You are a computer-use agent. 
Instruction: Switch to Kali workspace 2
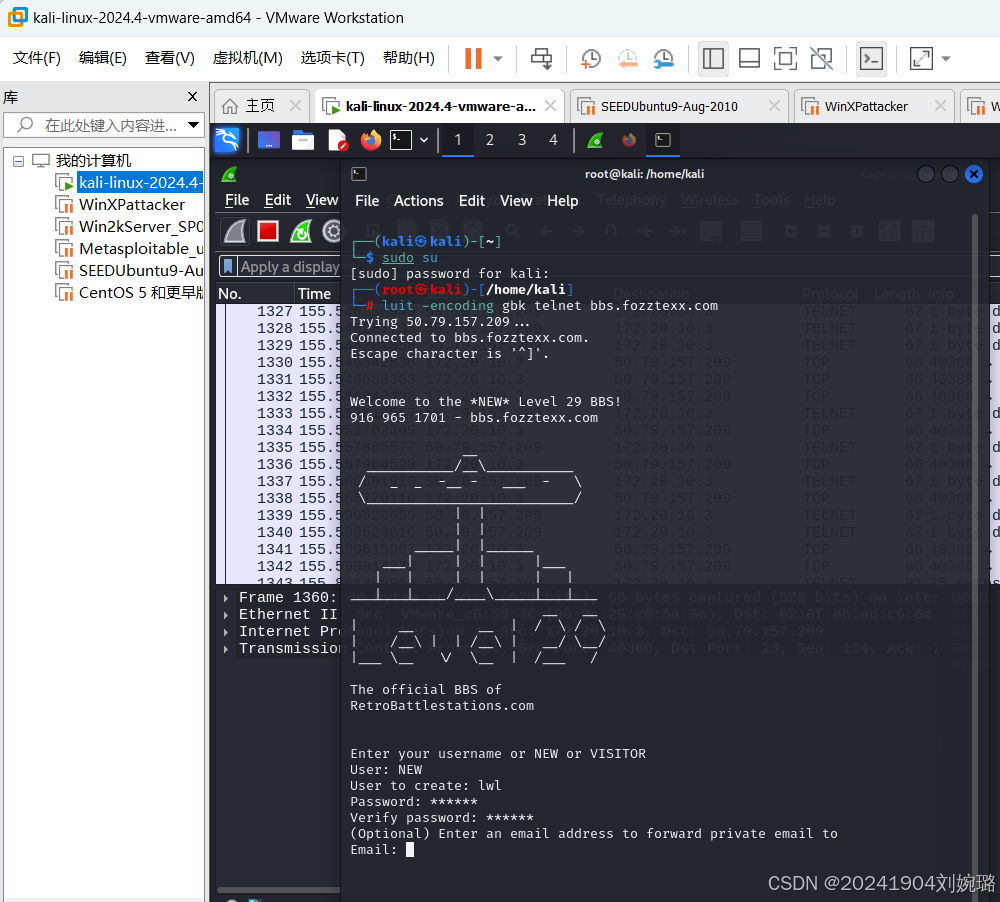point(489,140)
